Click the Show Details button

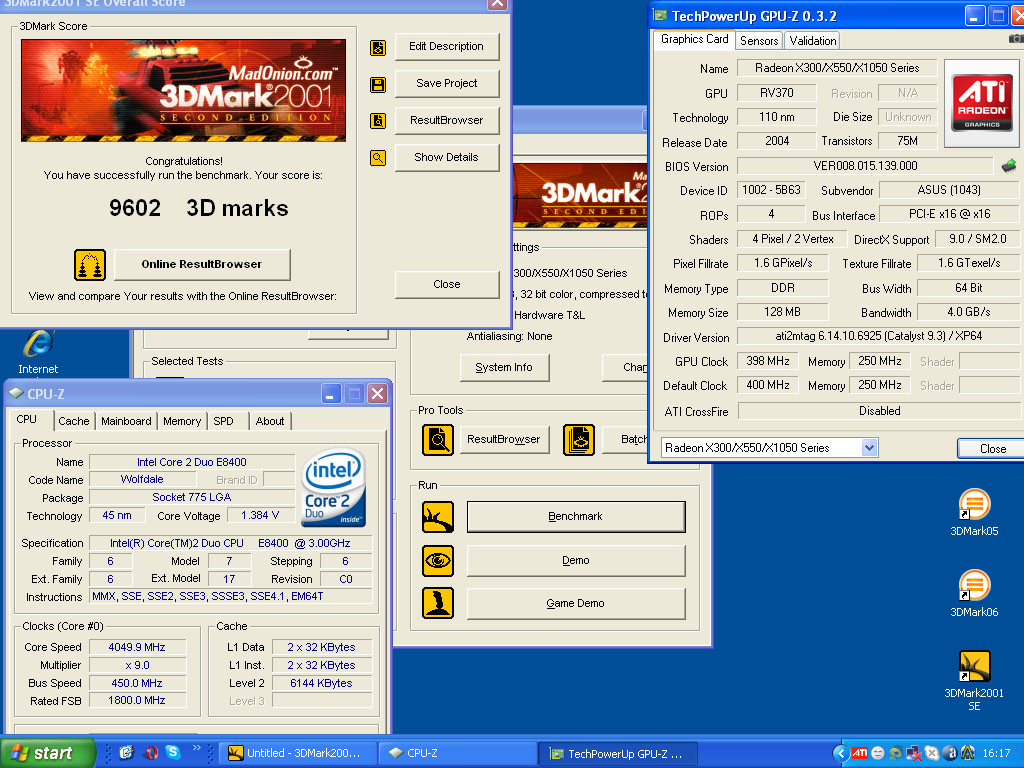click(x=447, y=157)
